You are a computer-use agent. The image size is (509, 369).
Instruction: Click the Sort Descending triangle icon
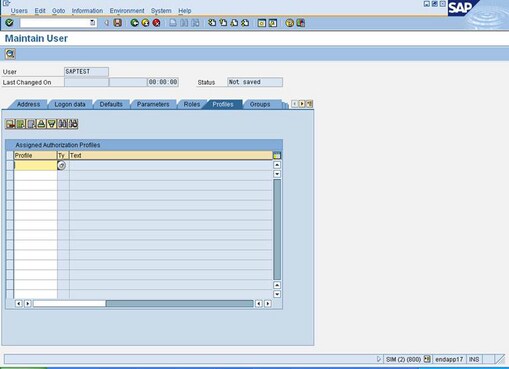point(52,124)
